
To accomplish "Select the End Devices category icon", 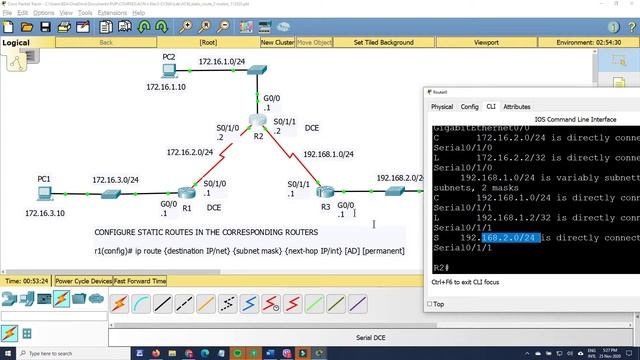I will click(x=27, y=299).
